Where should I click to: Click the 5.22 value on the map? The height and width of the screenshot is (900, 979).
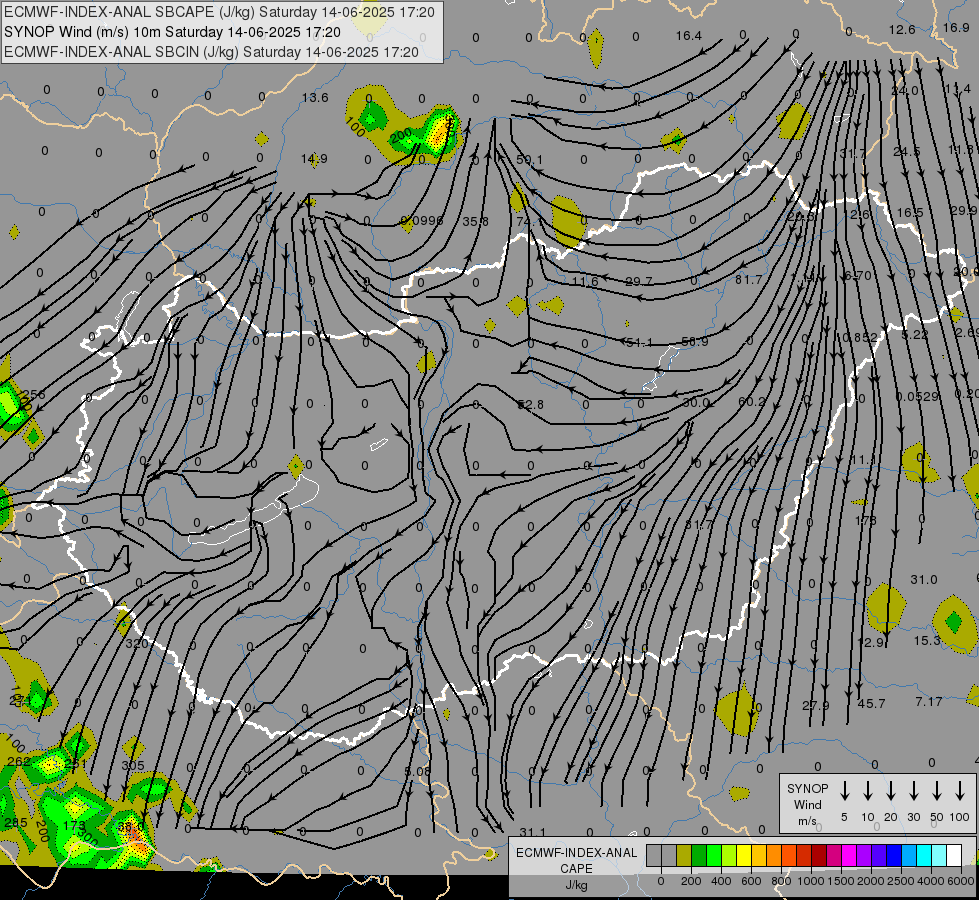[915, 335]
